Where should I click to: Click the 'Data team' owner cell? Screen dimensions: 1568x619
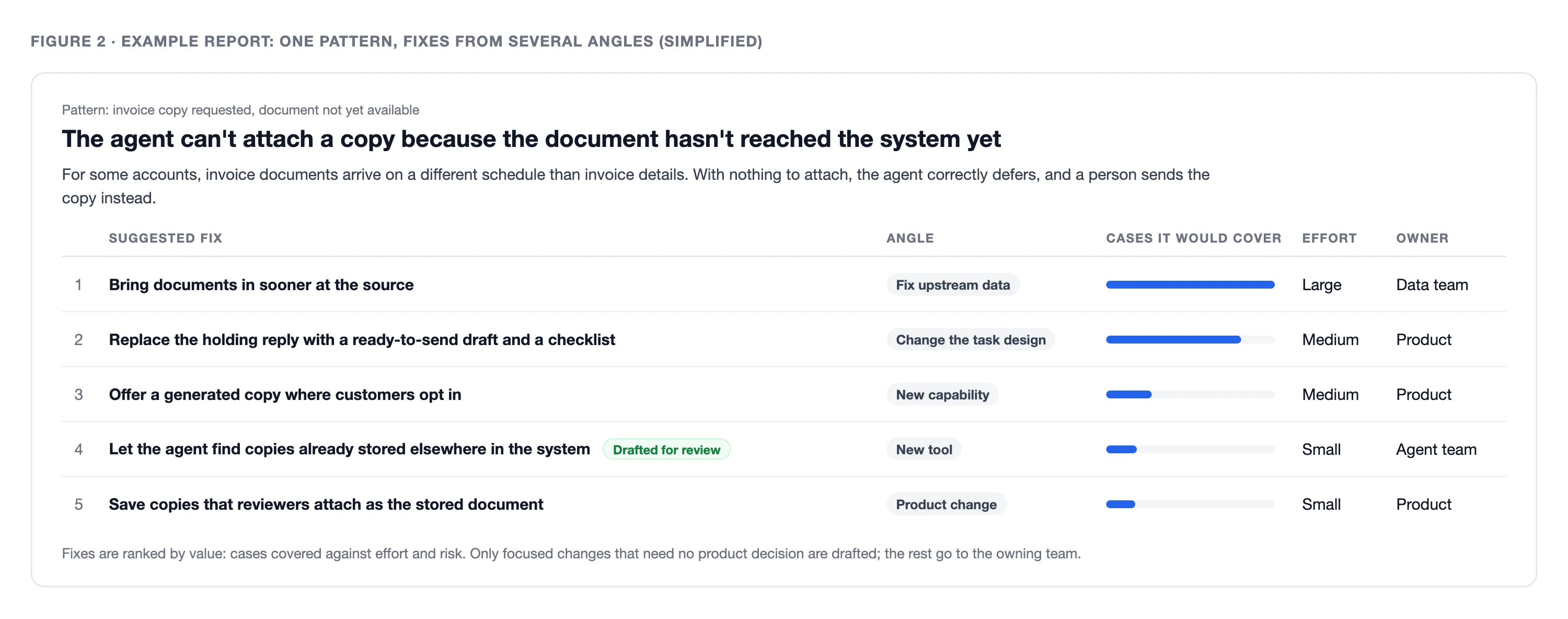(x=1432, y=285)
